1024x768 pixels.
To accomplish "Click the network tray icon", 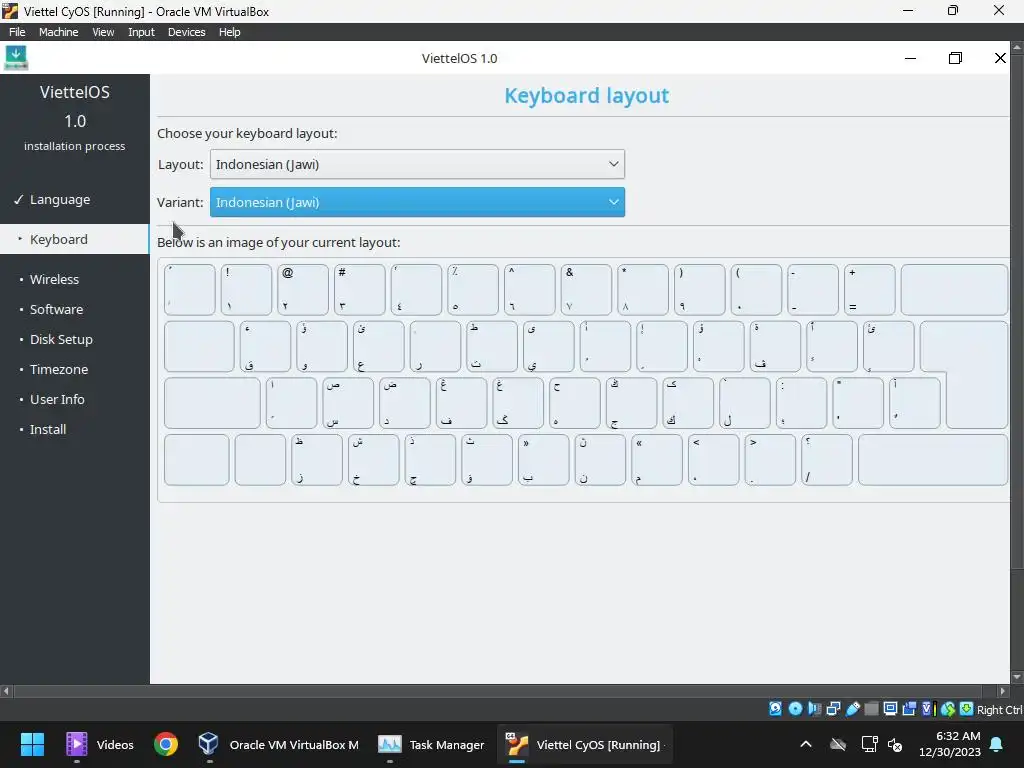I will pyautogui.click(x=869, y=744).
